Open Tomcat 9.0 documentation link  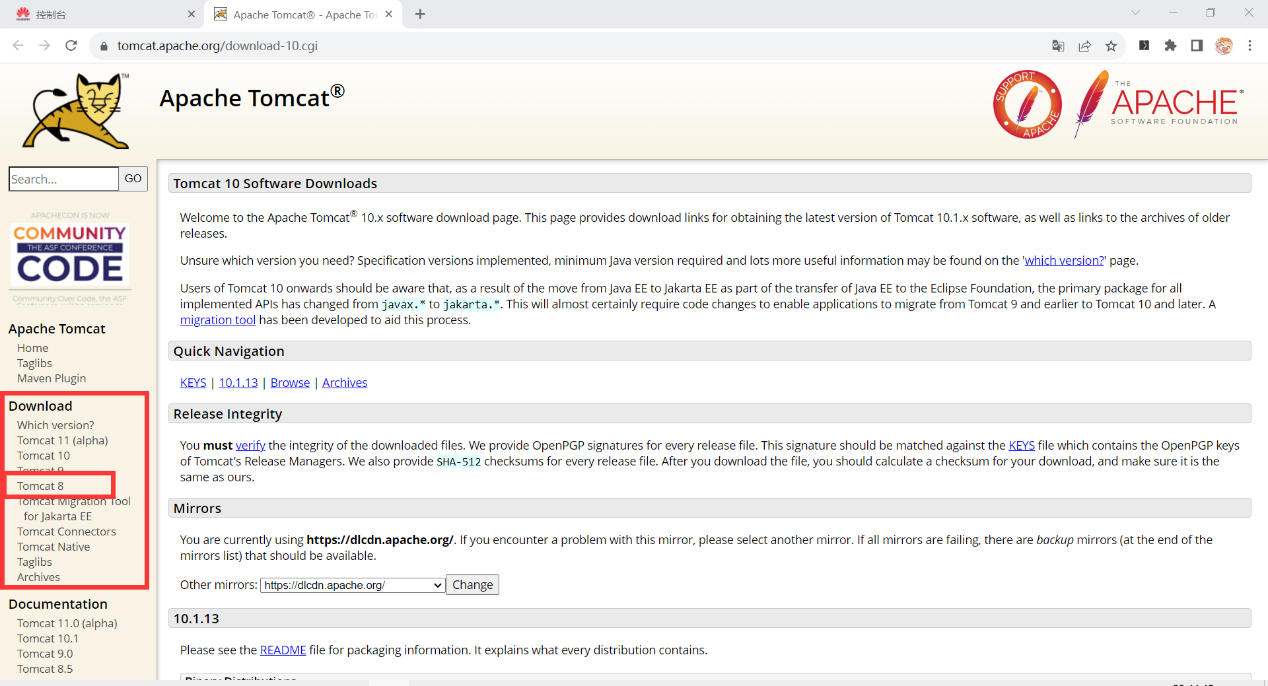[x=45, y=653]
